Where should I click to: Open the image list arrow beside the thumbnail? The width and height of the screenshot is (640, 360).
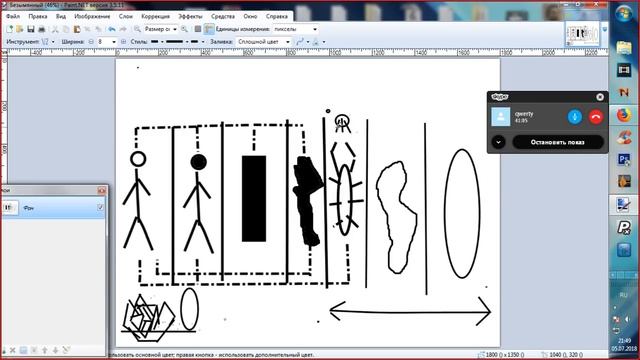coord(604,30)
